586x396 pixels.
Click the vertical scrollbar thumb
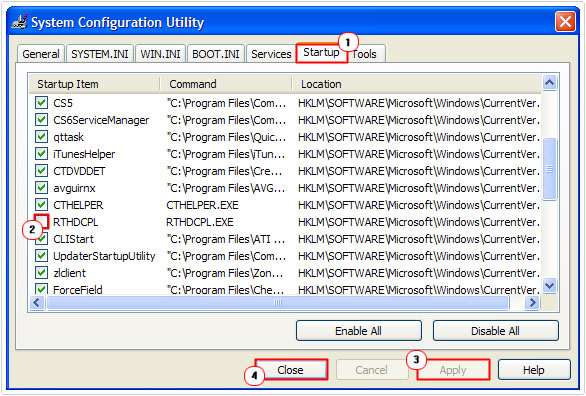coord(549,169)
